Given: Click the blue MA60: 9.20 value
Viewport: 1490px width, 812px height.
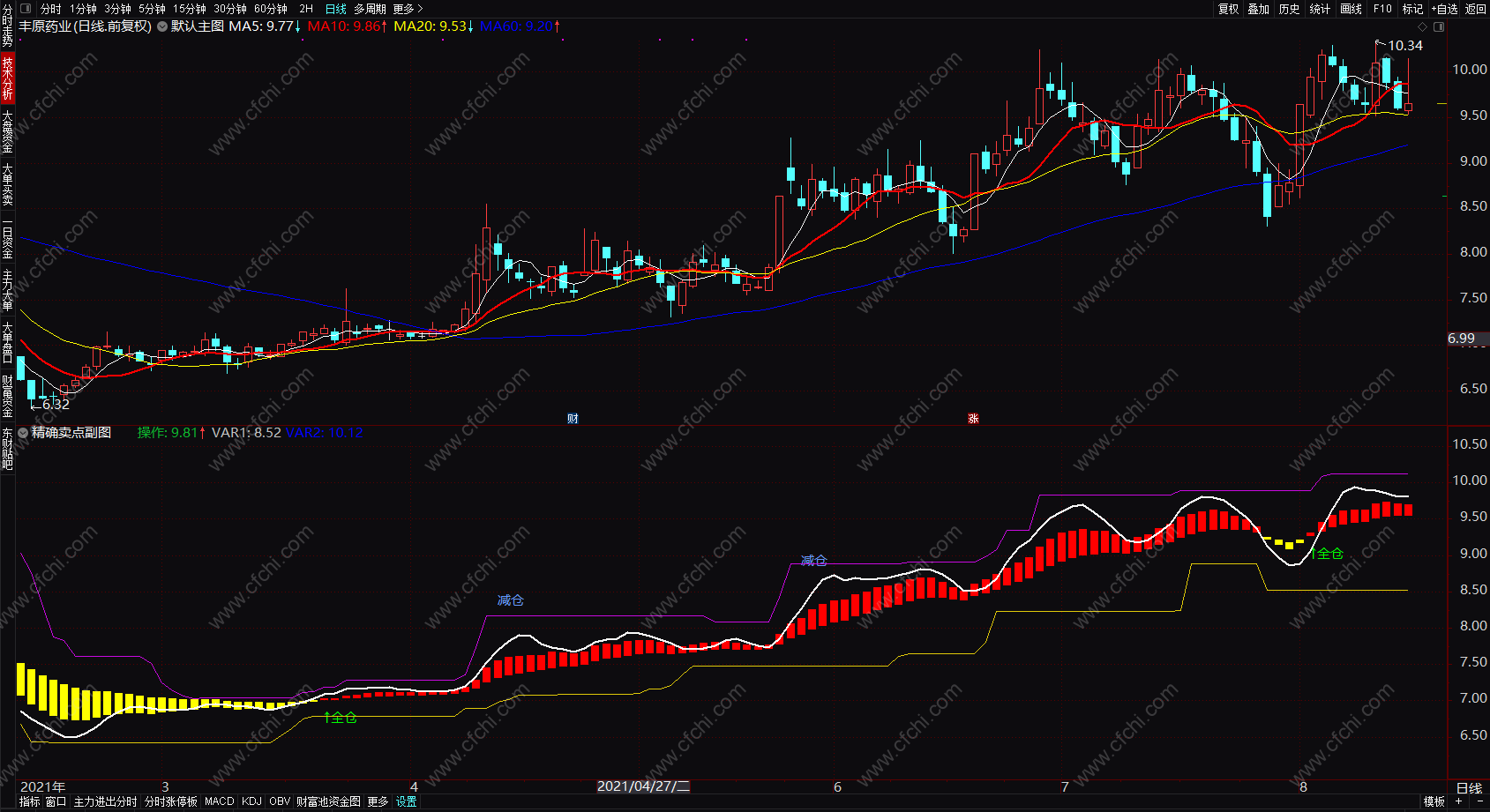Looking at the screenshot, I should click(x=520, y=26).
